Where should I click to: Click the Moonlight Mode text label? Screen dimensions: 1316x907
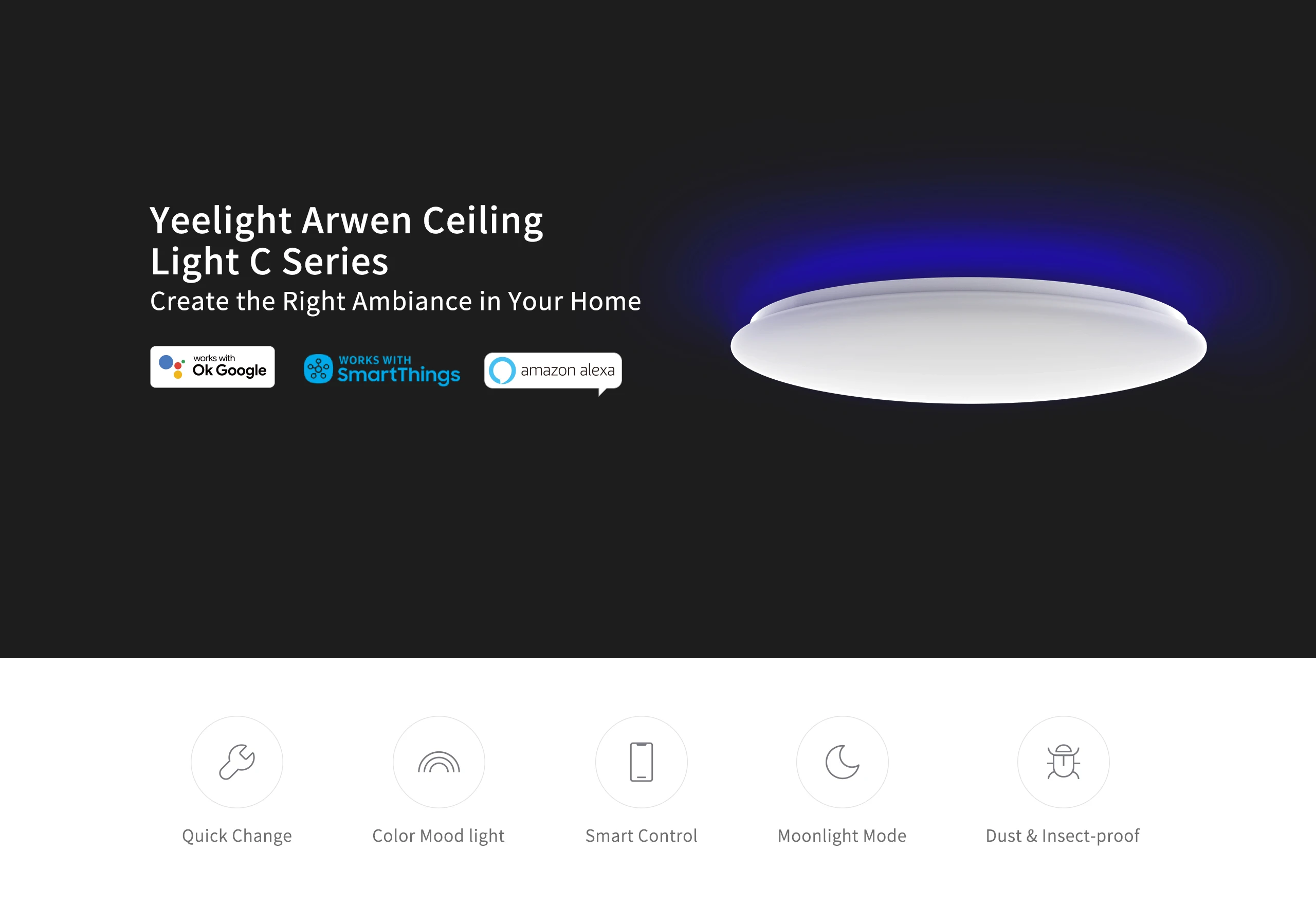click(842, 836)
